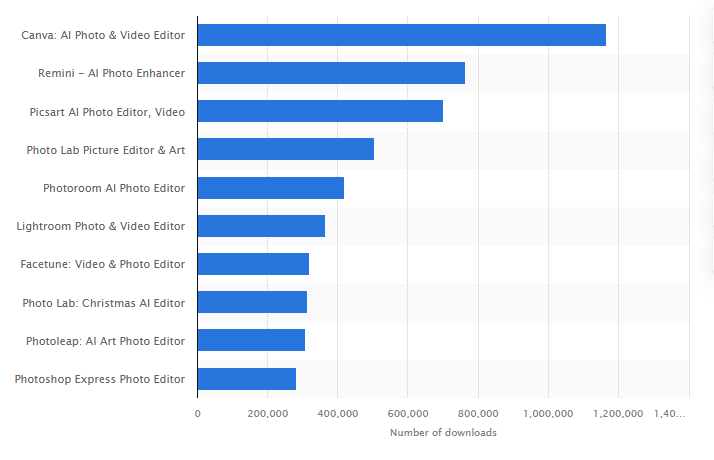Click the label "Photoroom AI Photo Editor"
The width and height of the screenshot is (714, 460).
(114, 188)
